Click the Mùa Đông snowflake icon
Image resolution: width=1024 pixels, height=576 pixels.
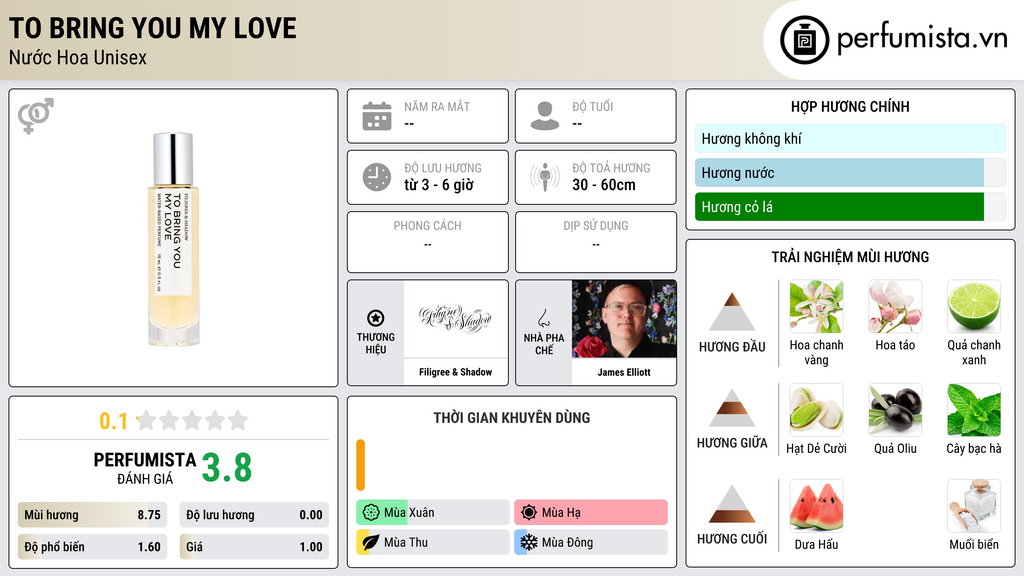529,542
